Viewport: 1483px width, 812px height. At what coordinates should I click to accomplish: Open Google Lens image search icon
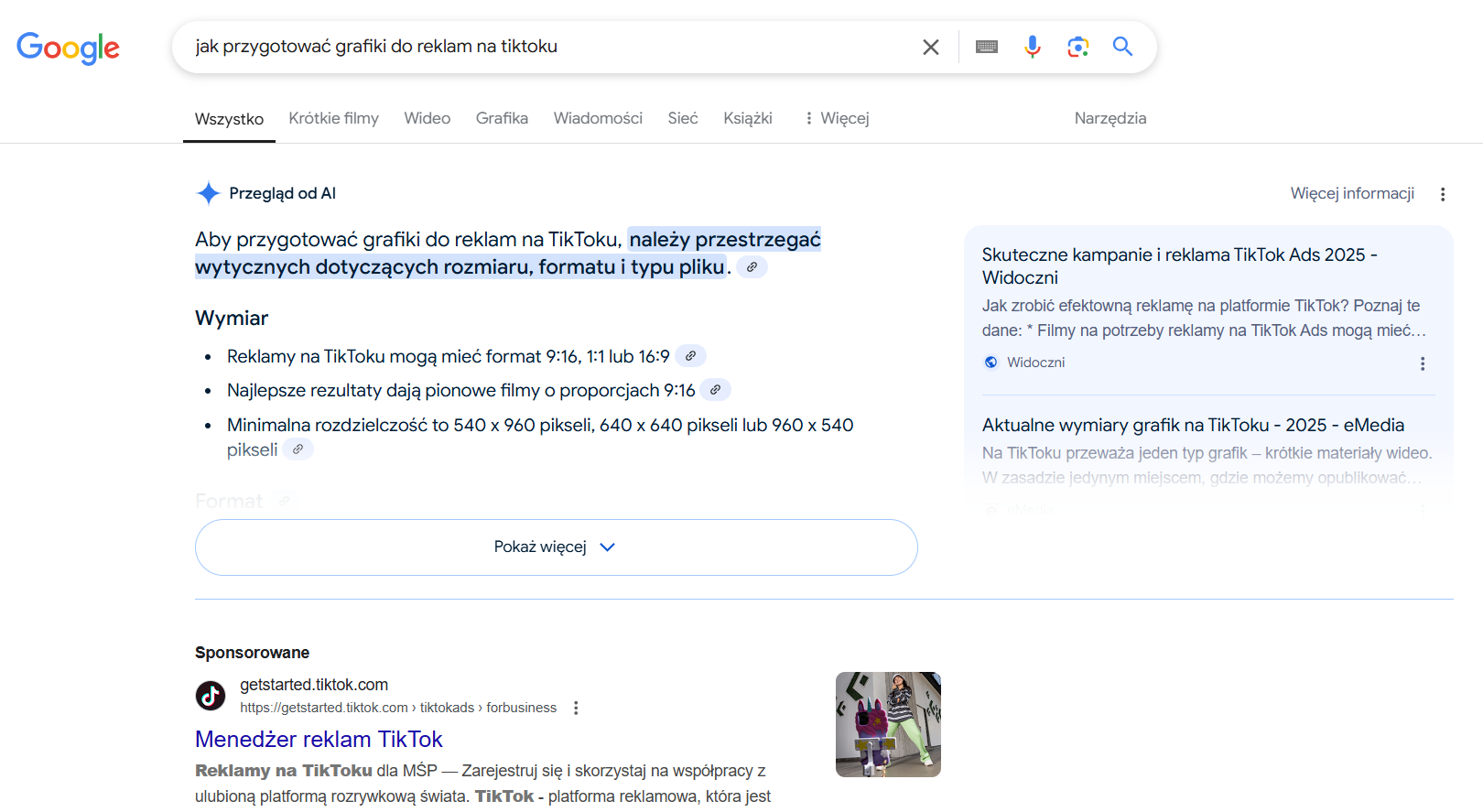(x=1078, y=47)
